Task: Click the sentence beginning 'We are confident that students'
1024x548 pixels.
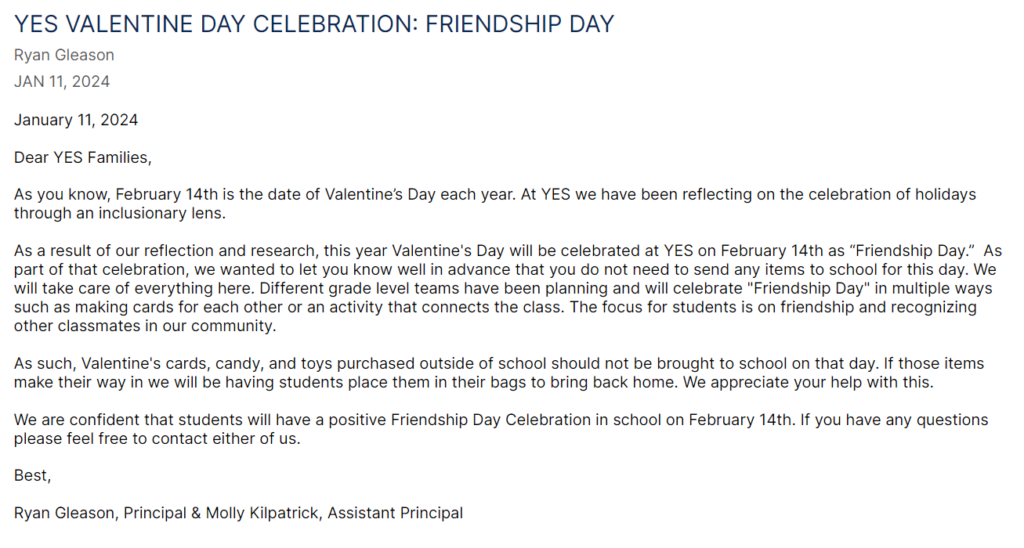Action: click(x=400, y=420)
